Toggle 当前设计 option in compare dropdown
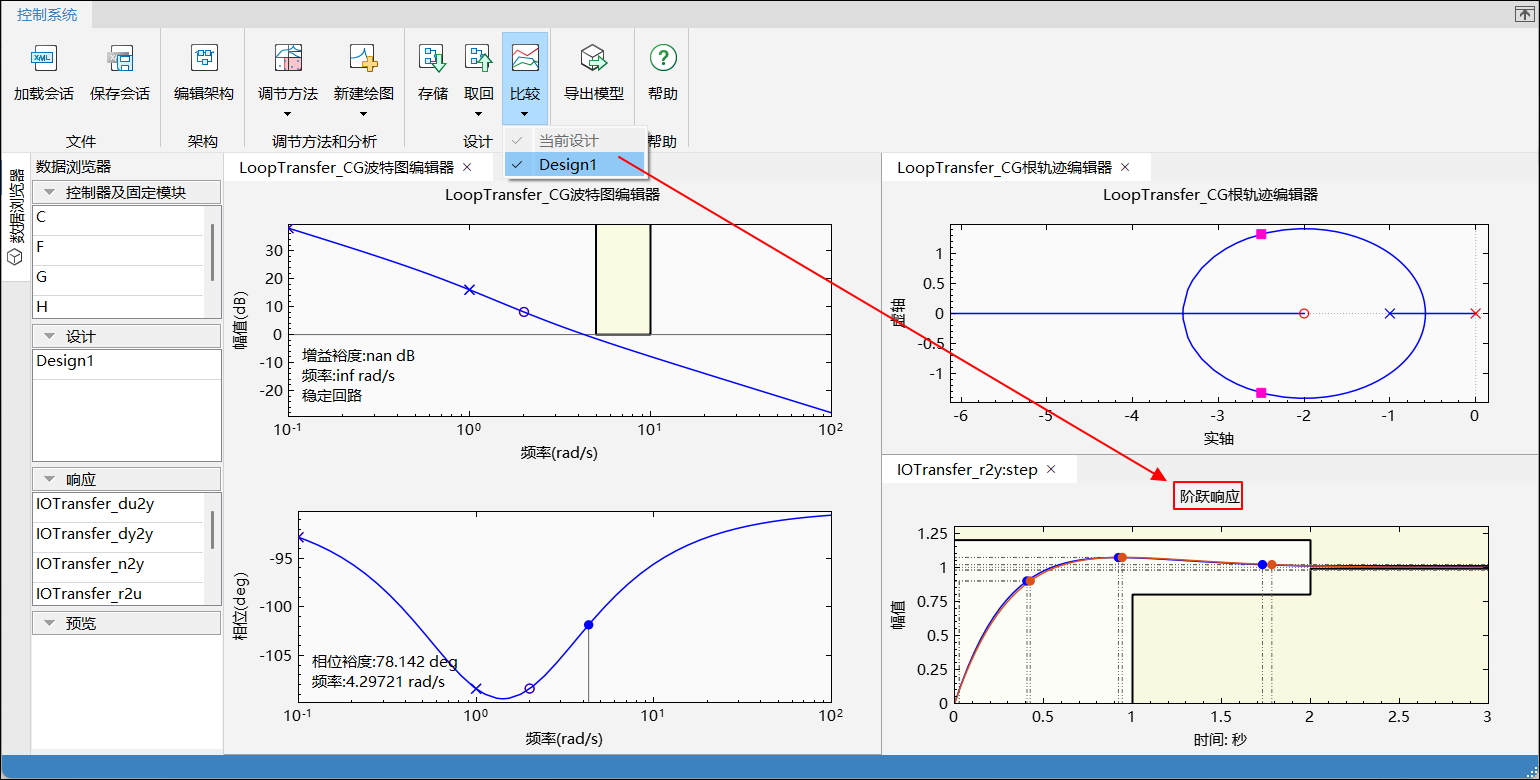 click(x=568, y=141)
